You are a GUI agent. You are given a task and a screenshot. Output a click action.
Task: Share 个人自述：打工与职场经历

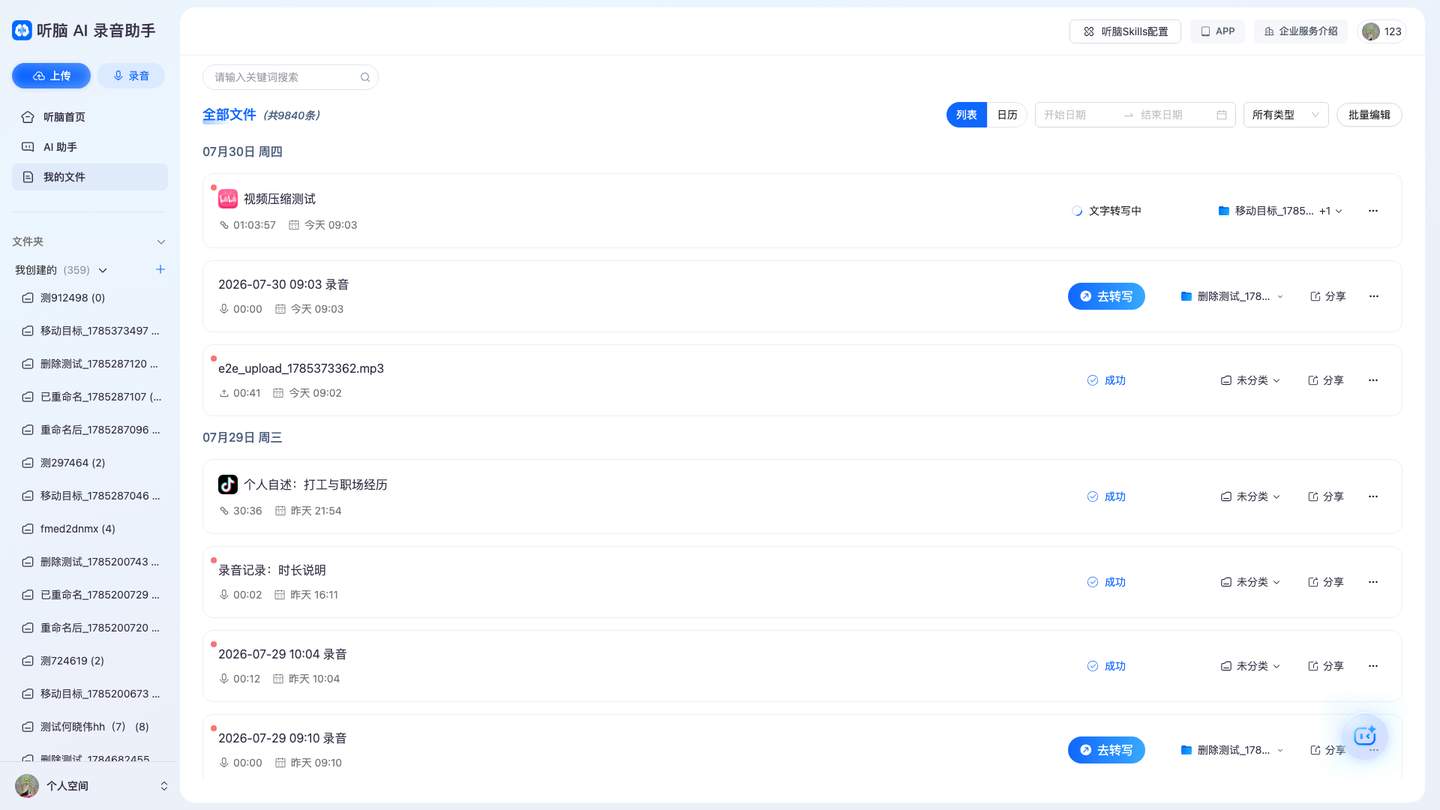[x=1326, y=496]
